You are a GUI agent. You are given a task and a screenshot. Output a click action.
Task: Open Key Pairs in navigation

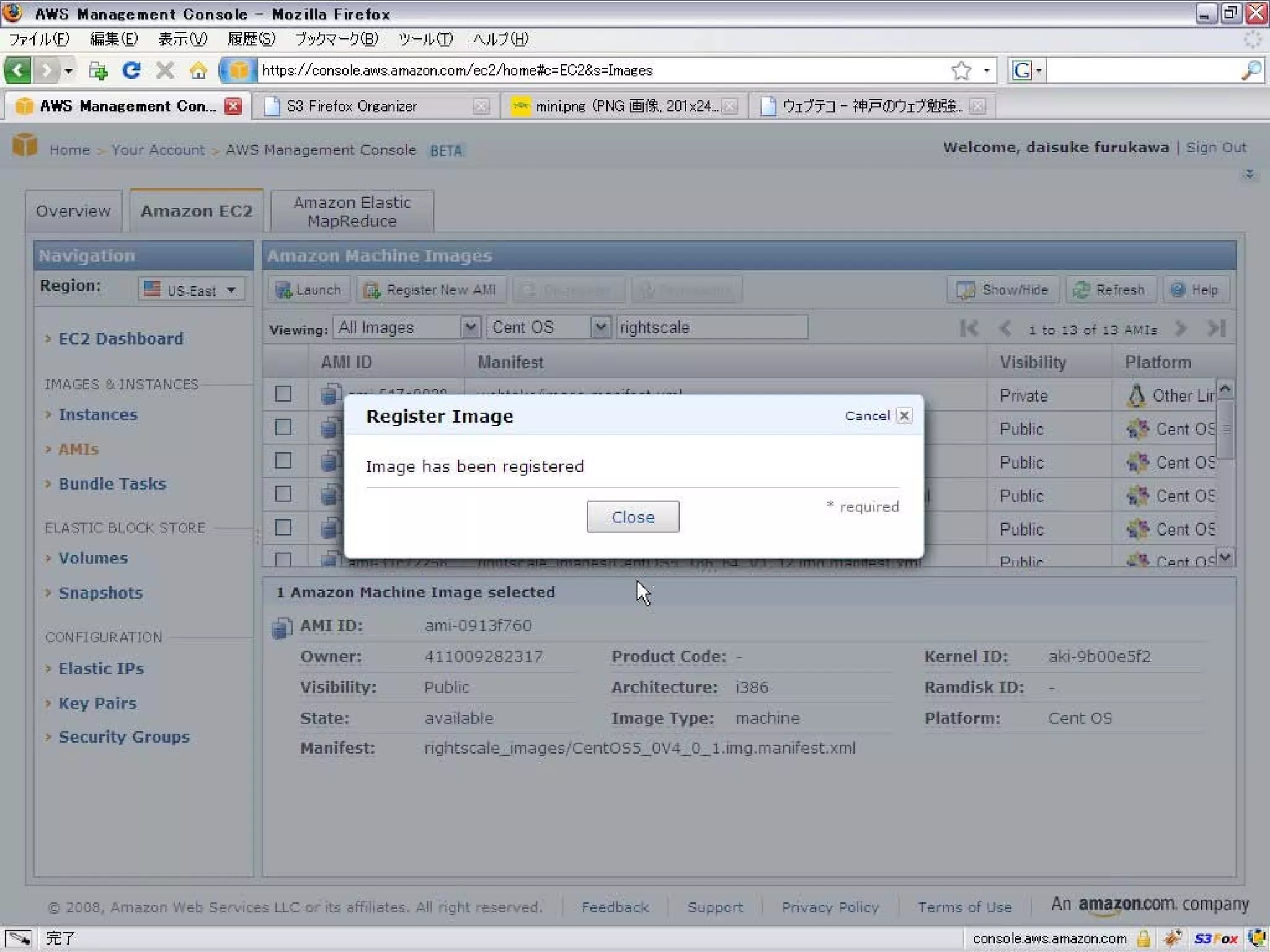(97, 703)
